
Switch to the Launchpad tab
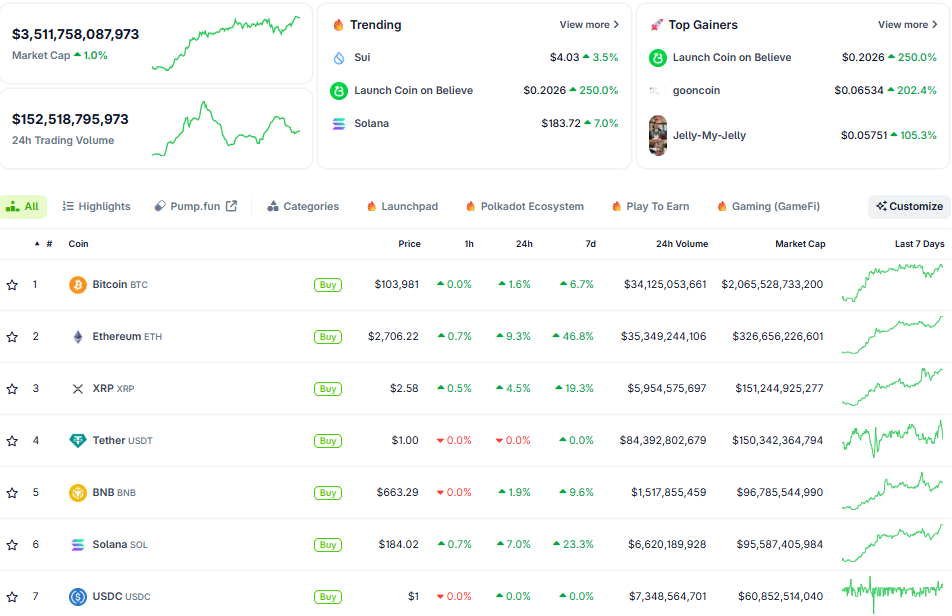tap(403, 206)
